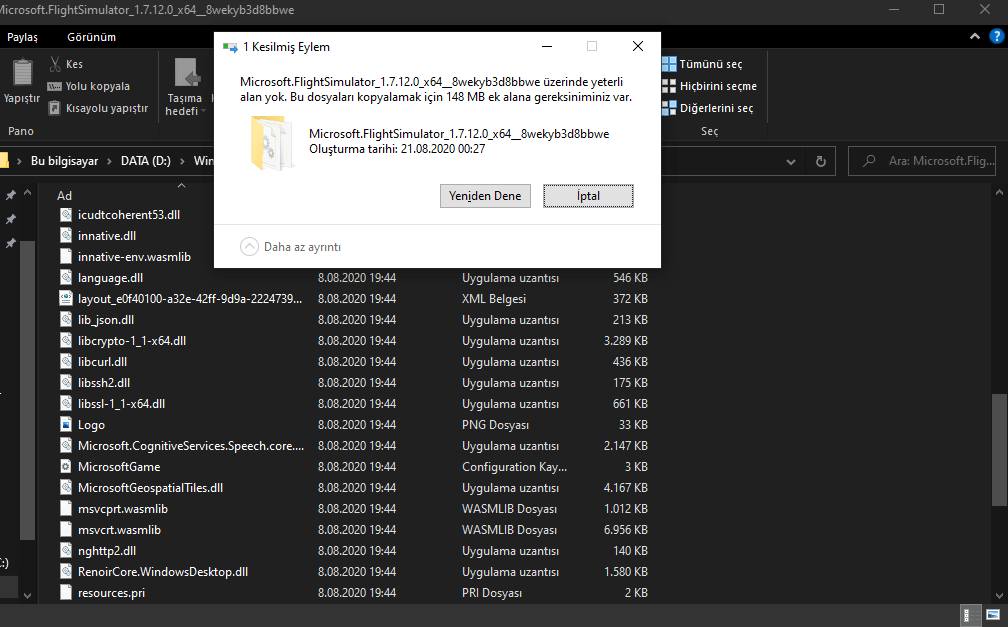Close the Kesilmiş Eylem dialog
Viewport: 1008px width, 627px height.
(638, 46)
